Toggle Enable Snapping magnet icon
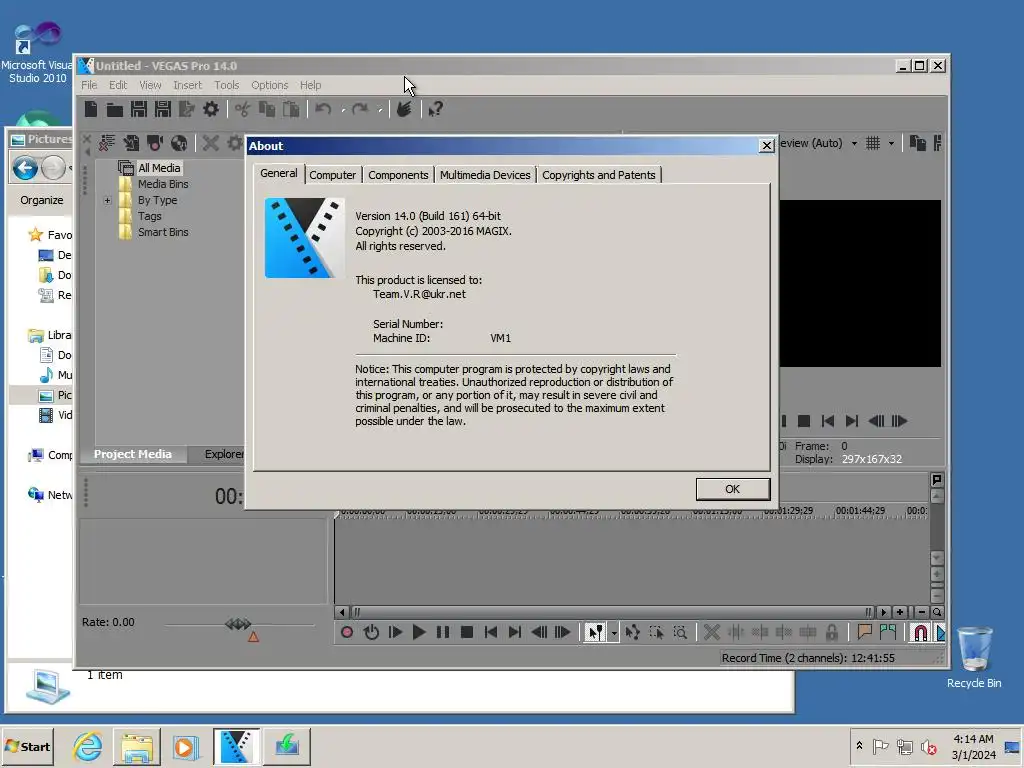This screenshot has width=1024, height=768. 920,632
